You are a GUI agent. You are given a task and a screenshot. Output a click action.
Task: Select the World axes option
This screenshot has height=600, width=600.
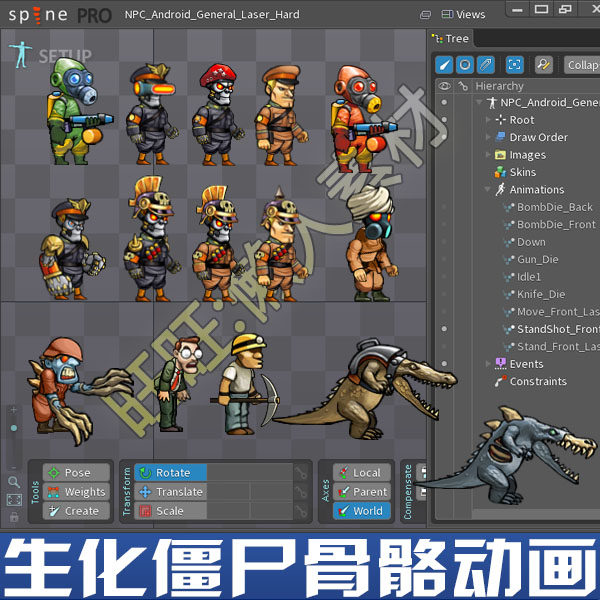[x=362, y=511]
